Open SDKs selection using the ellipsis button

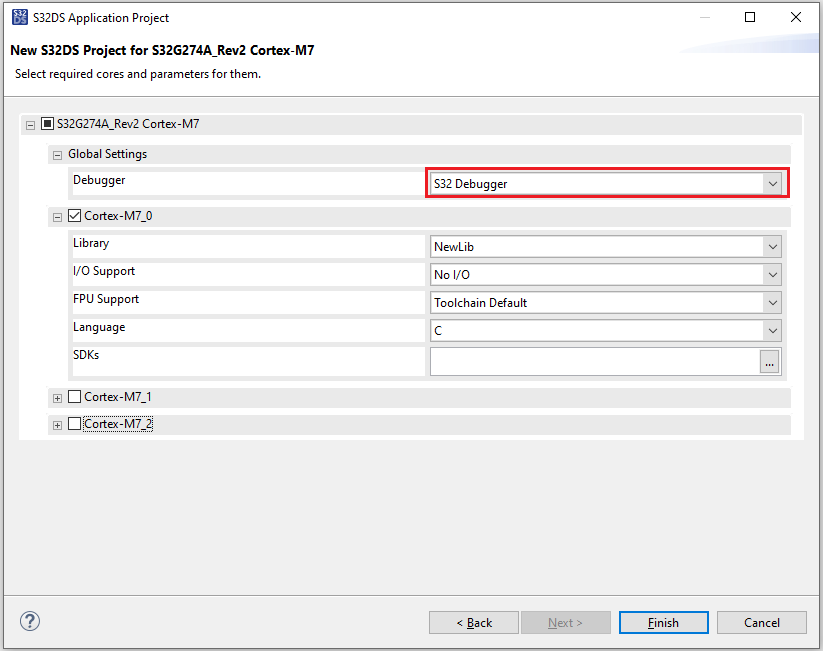pyautogui.click(x=769, y=362)
